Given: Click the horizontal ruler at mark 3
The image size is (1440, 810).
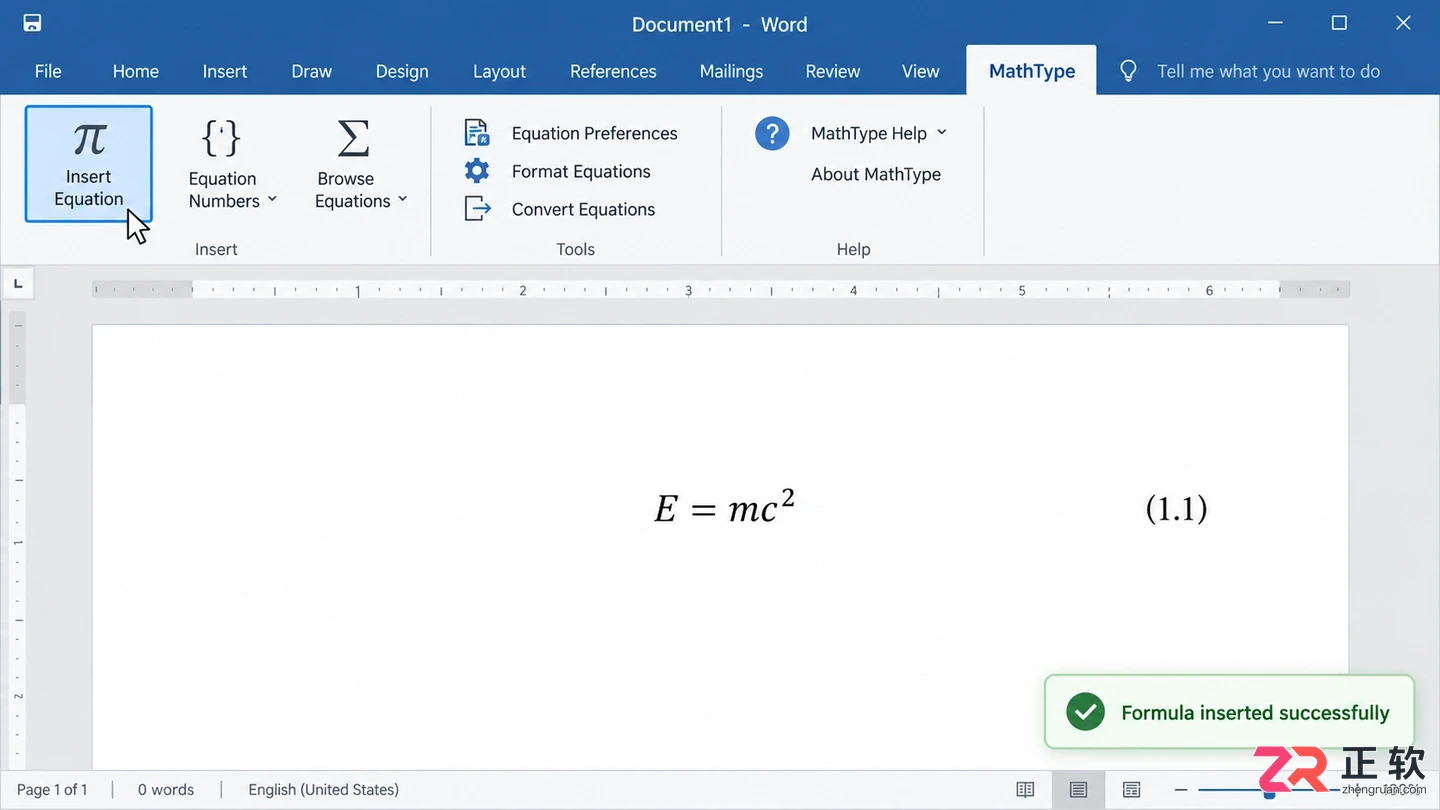Looking at the screenshot, I should [688, 291].
